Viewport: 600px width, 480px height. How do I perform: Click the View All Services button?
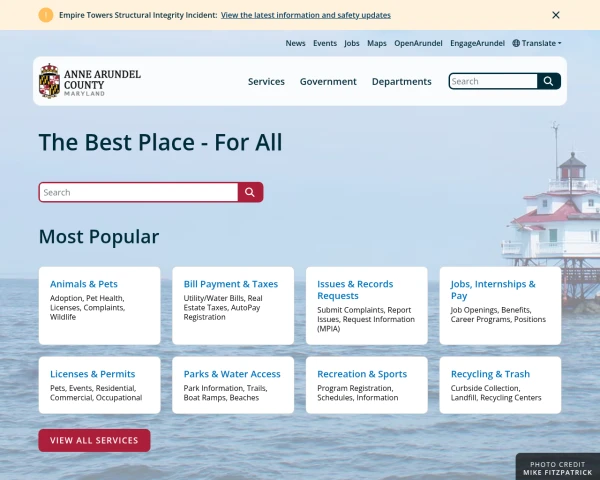94,440
